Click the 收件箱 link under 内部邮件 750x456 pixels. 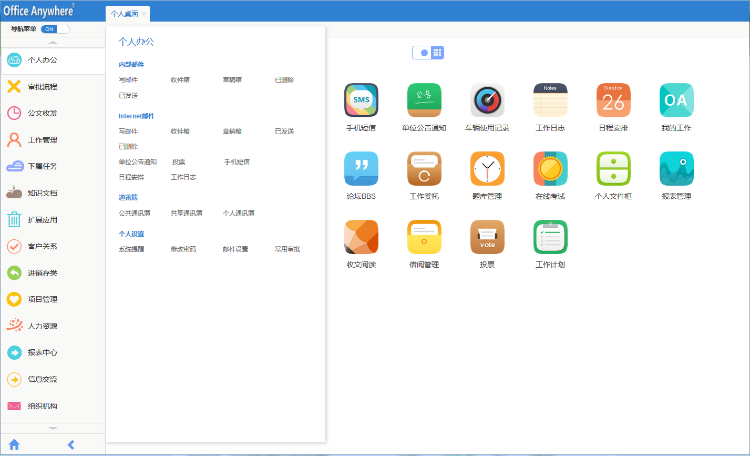180,79
